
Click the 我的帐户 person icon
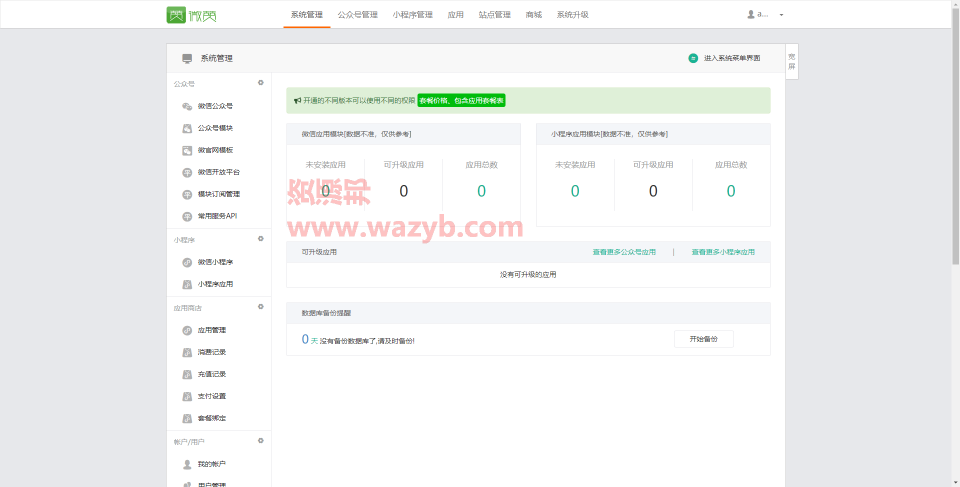click(x=187, y=465)
